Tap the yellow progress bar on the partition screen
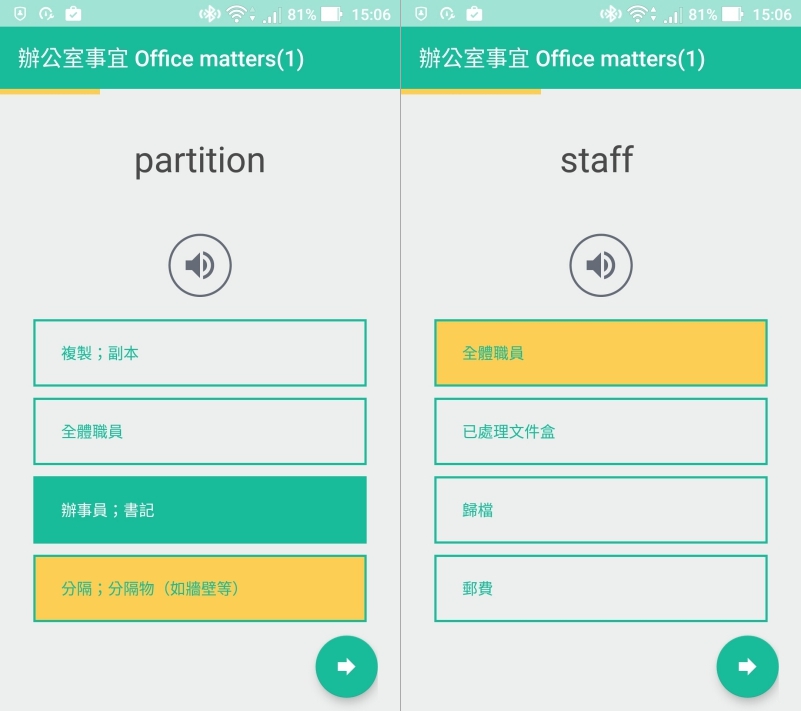801x711 pixels. pyautogui.click(x=50, y=91)
